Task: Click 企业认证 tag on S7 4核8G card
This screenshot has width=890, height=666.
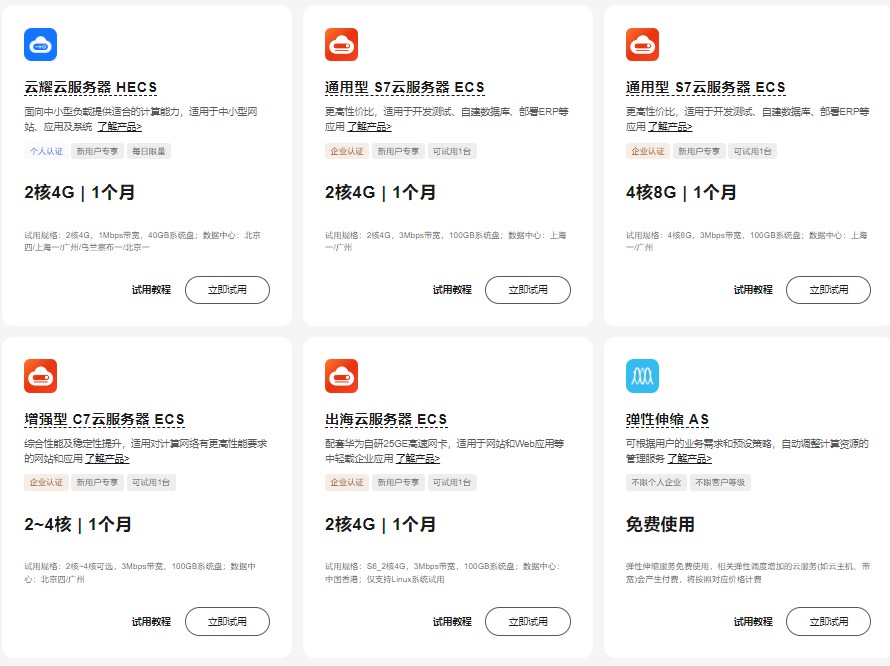Action: pyautogui.click(x=648, y=151)
